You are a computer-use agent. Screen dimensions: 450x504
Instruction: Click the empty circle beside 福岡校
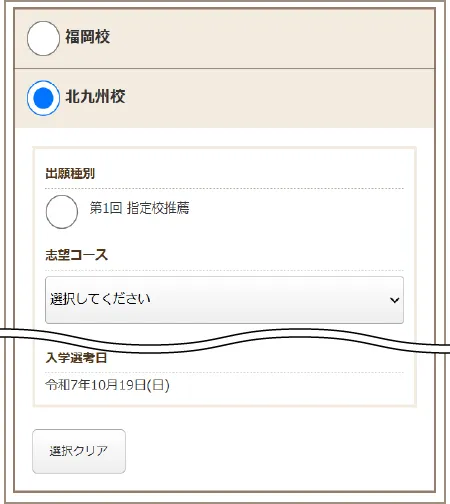tap(43, 38)
